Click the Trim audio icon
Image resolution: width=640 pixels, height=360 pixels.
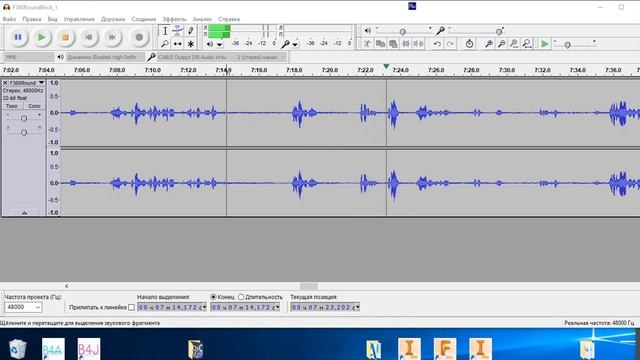point(406,43)
